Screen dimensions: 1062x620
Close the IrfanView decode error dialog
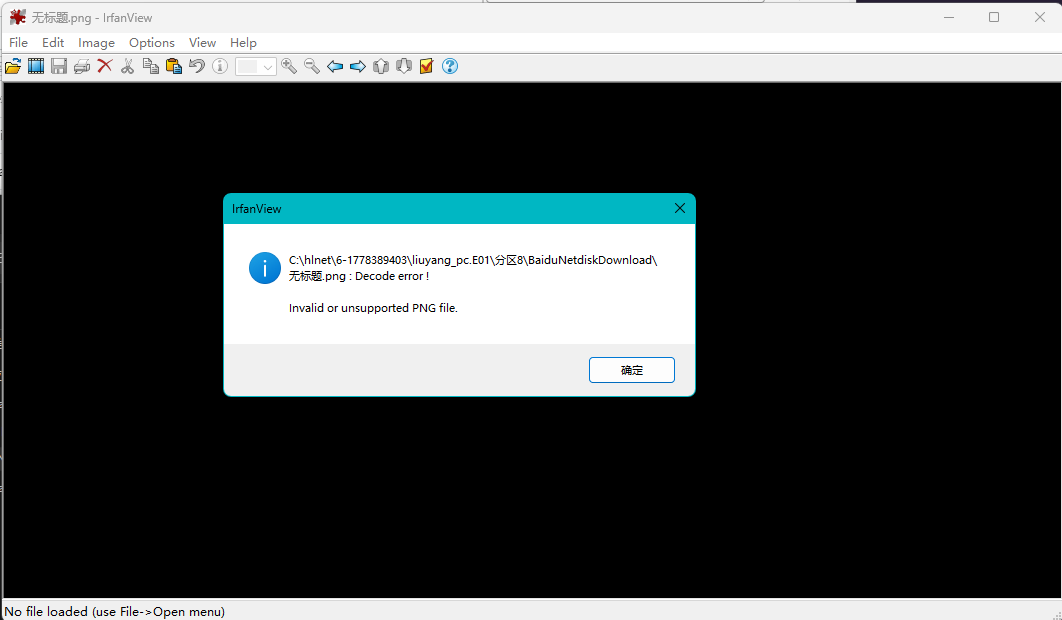(x=680, y=209)
